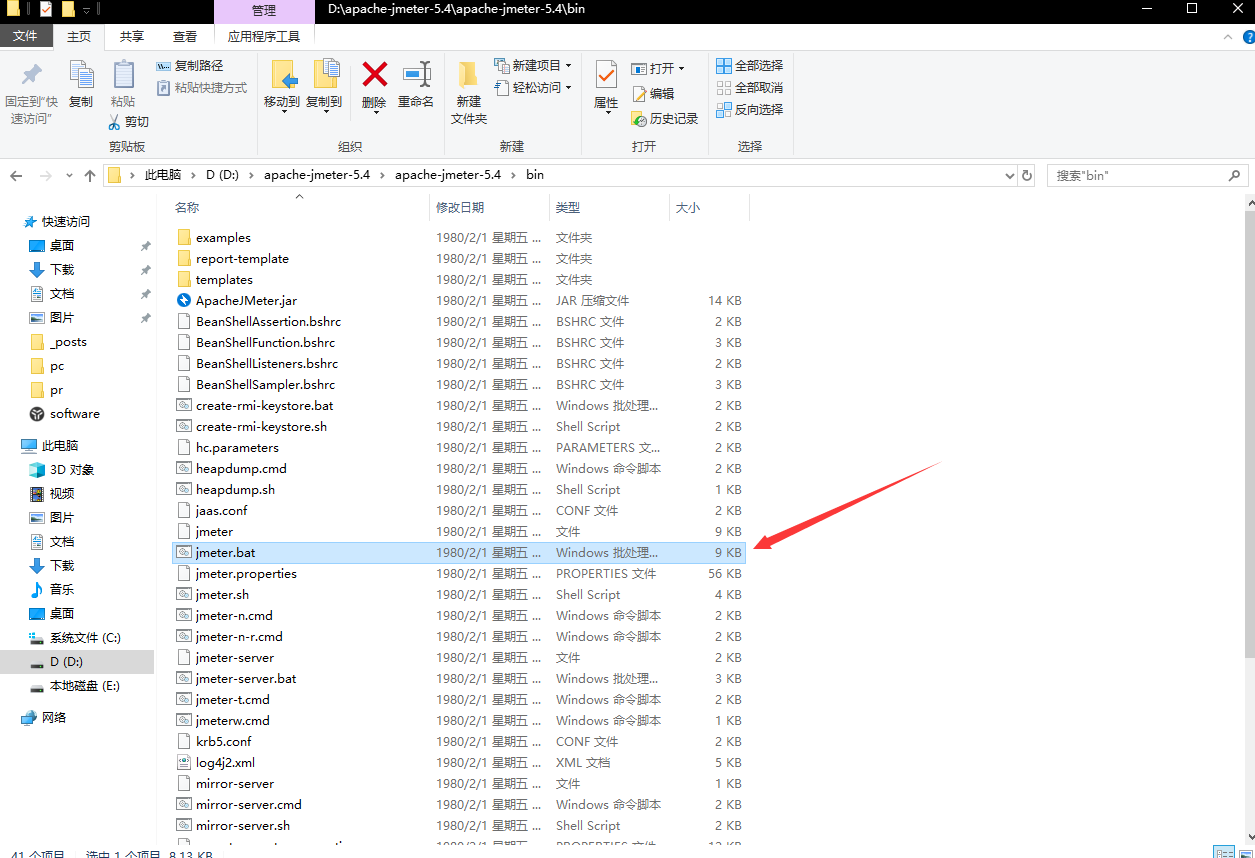Click the red Delete (删除) icon
This screenshot has width=1255, height=858.
click(x=374, y=76)
